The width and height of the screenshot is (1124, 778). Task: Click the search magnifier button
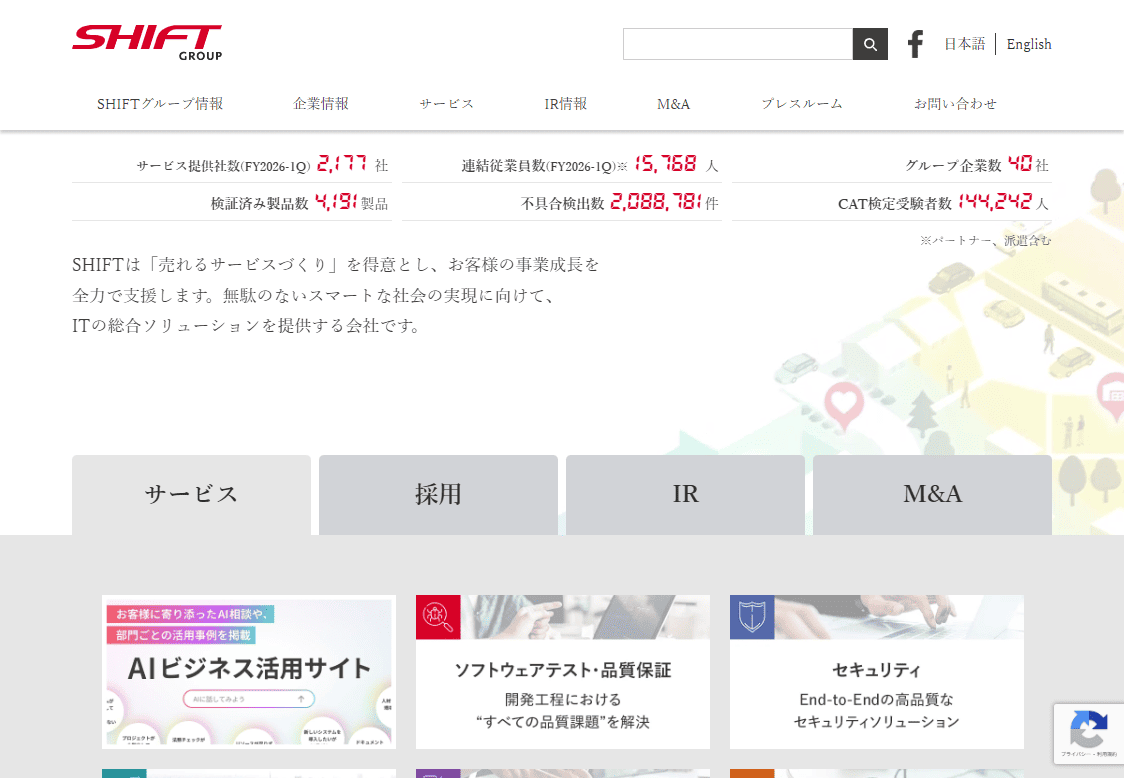pos(869,44)
